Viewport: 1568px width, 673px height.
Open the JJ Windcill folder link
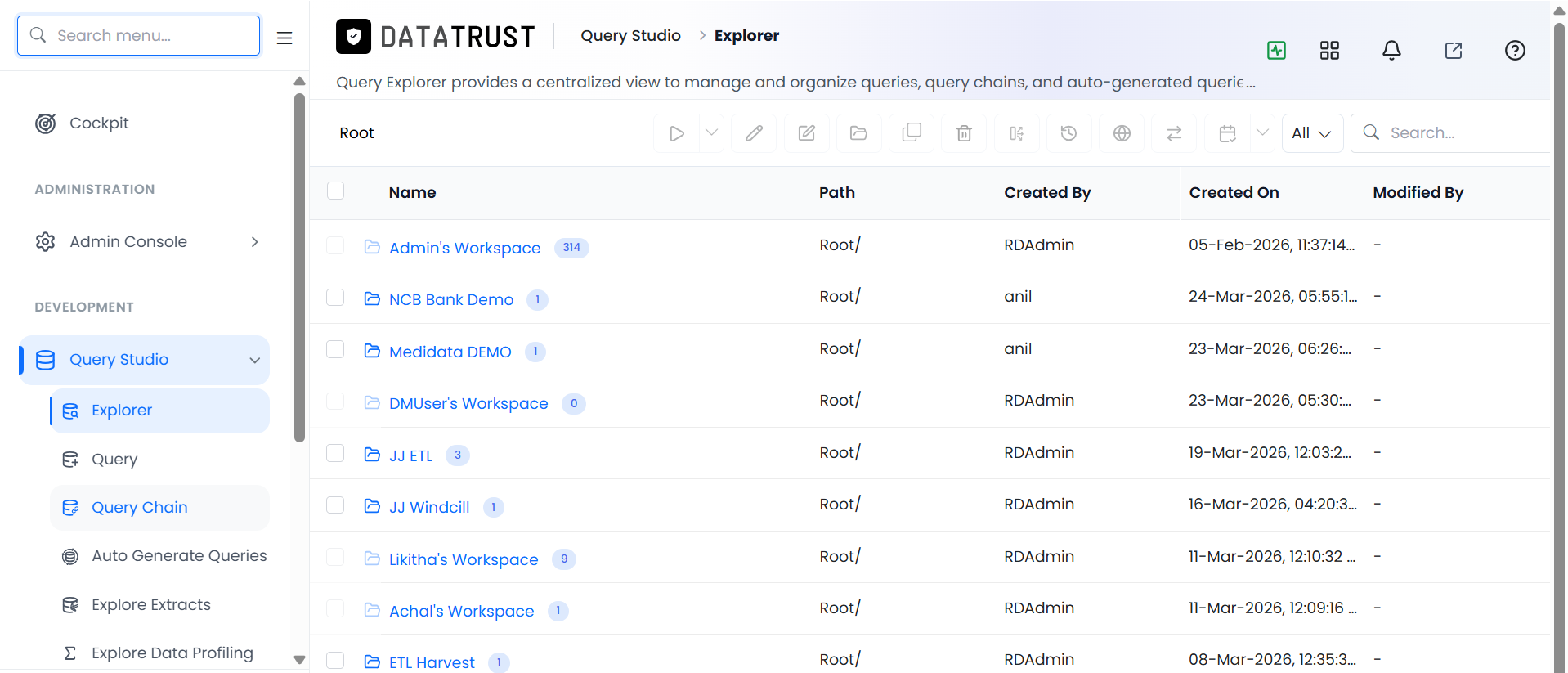(x=429, y=507)
